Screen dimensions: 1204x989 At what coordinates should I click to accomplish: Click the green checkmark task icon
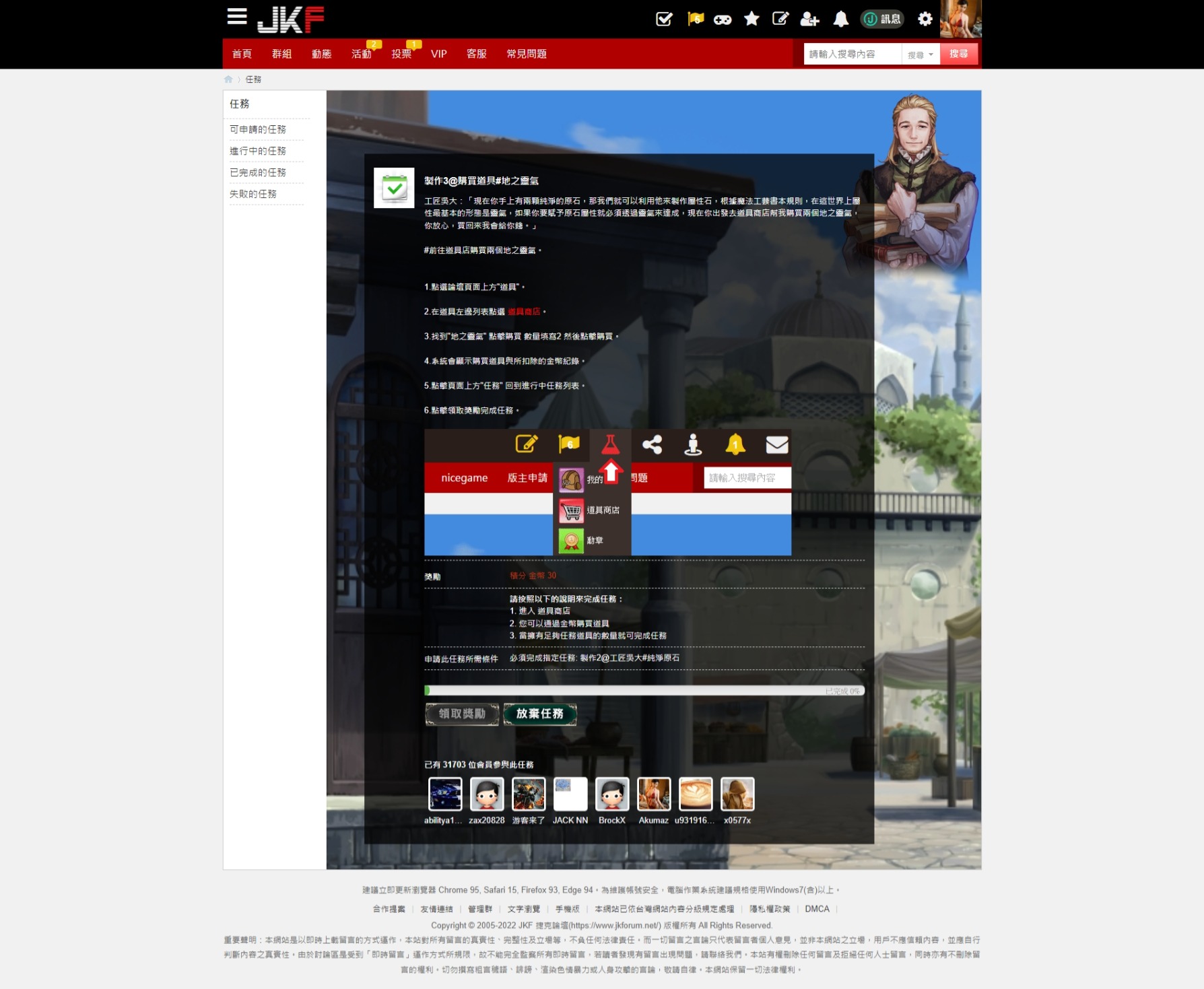click(394, 188)
